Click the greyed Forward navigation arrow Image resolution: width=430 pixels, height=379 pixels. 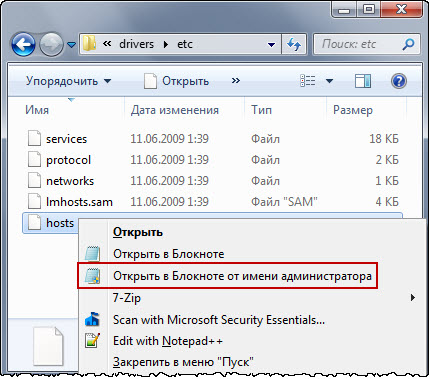click(51, 44)
